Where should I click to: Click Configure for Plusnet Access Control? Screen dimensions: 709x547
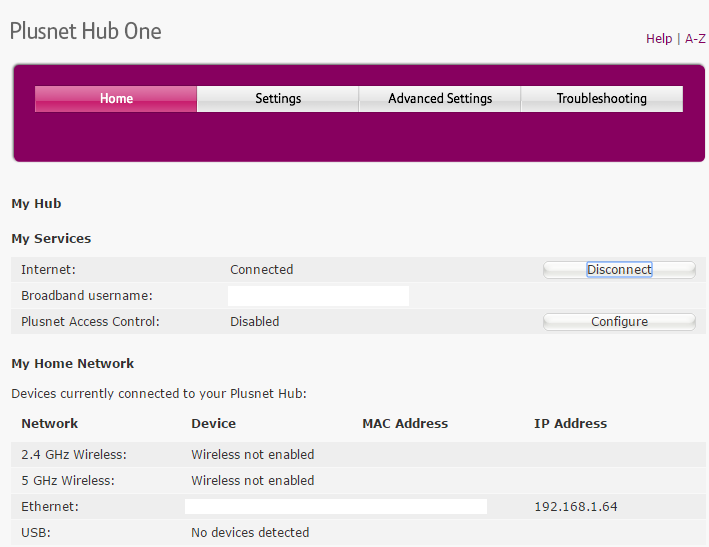pyautogui.click(x=619, y=322)
